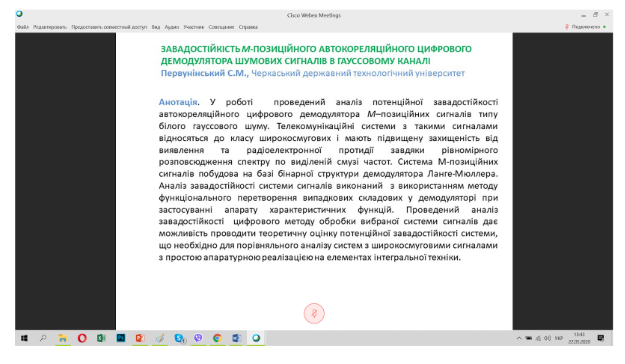Open Viber from taskbar
Image resolution: width=625 pixels, height=364 pixels.
click(x=198, y=338)
